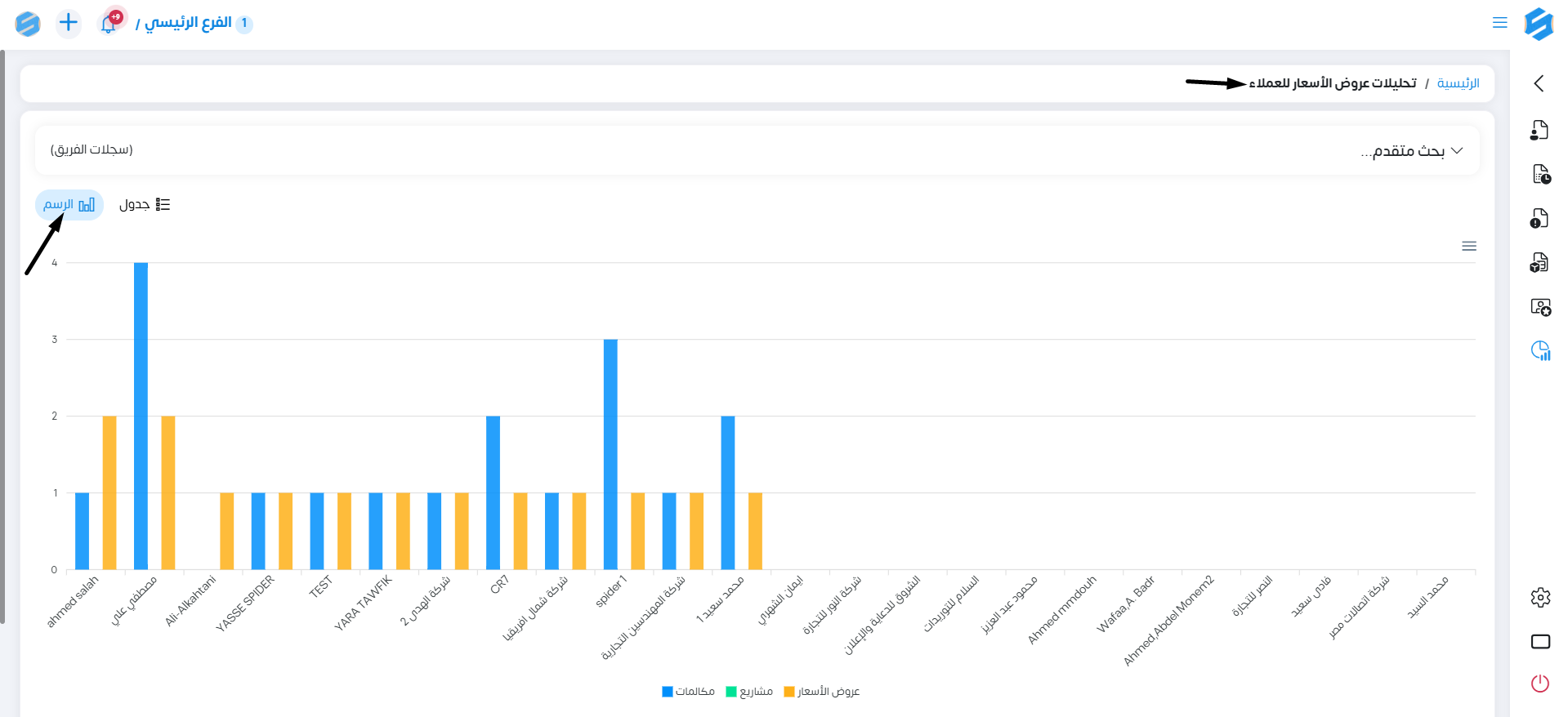Click the document-with-box sidebar icon

[1539, 262]
